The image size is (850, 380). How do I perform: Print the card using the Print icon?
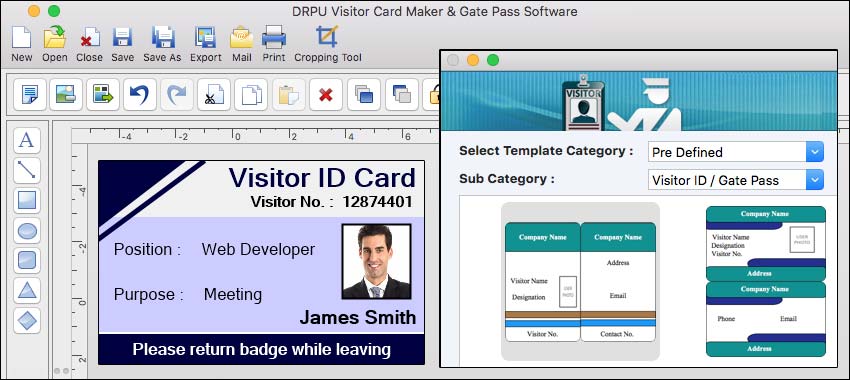point(274,37)
